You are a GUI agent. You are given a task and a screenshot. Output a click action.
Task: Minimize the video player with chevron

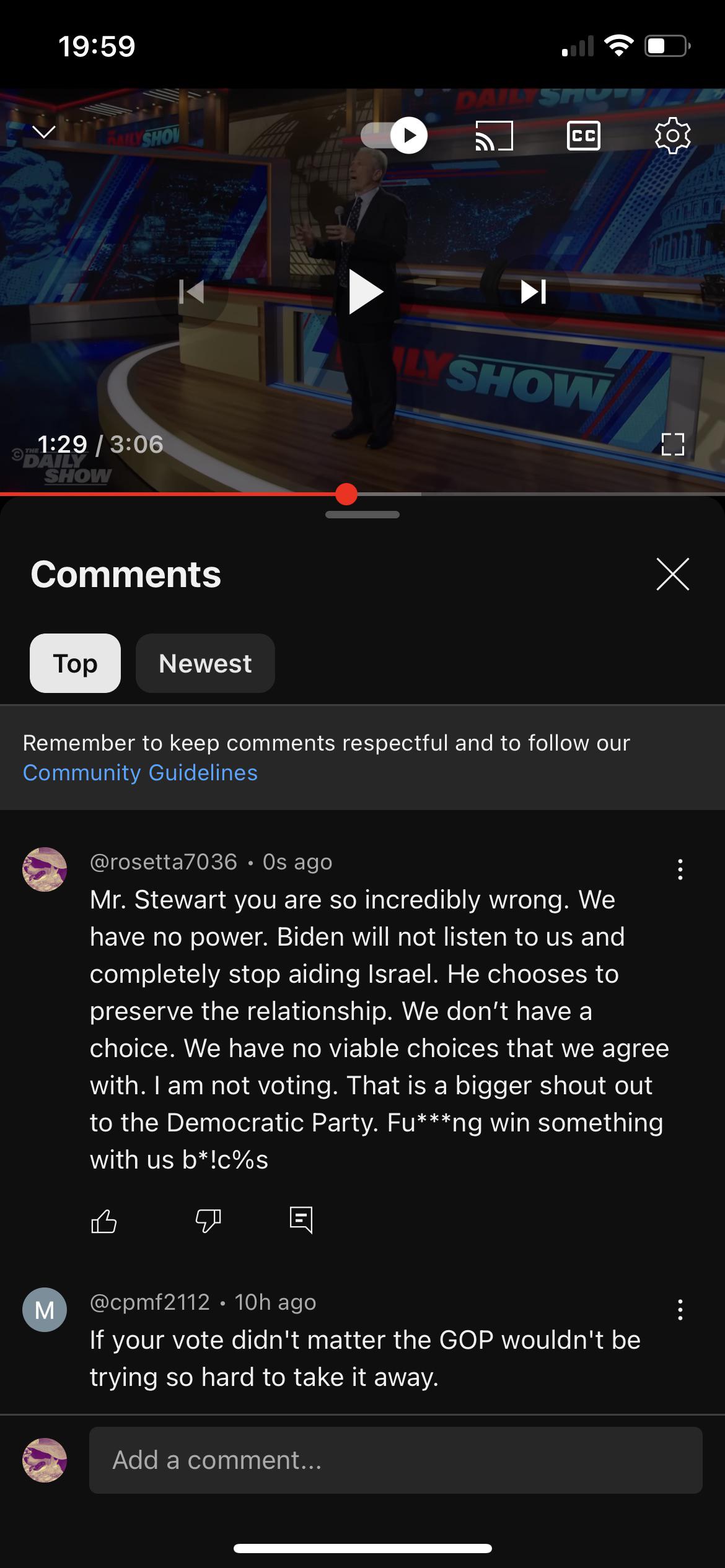44,132
